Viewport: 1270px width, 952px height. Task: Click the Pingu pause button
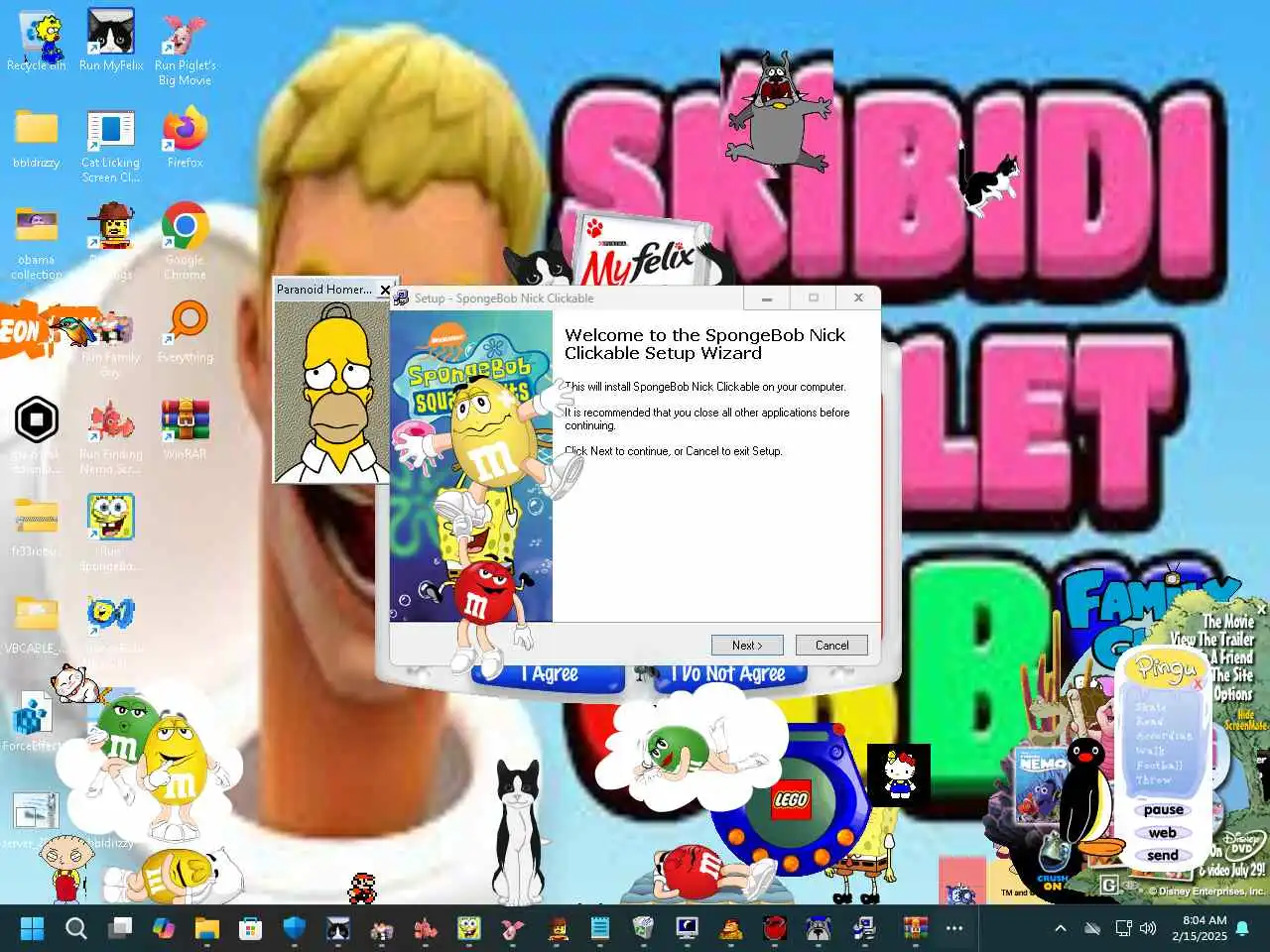(1163, 810)
